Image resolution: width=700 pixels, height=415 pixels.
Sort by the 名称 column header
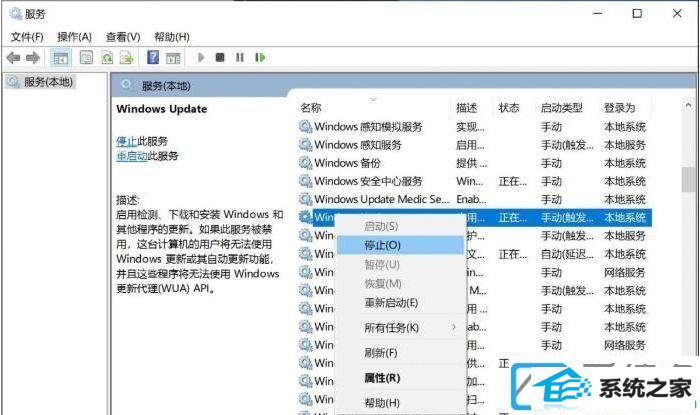[311, 108]
